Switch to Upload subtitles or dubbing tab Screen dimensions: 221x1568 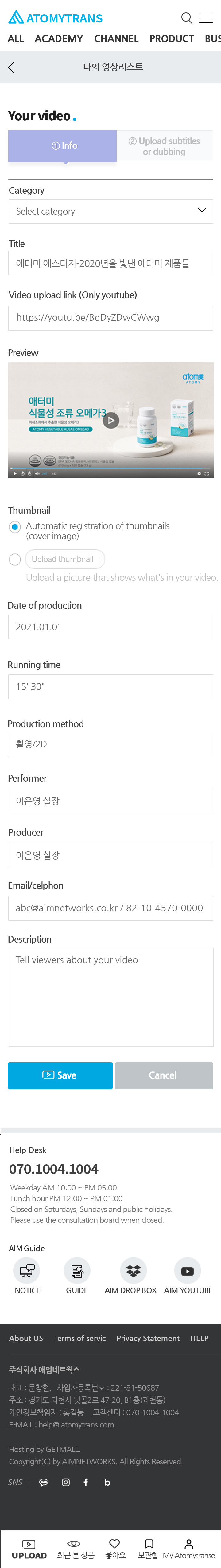click(165, 146)
